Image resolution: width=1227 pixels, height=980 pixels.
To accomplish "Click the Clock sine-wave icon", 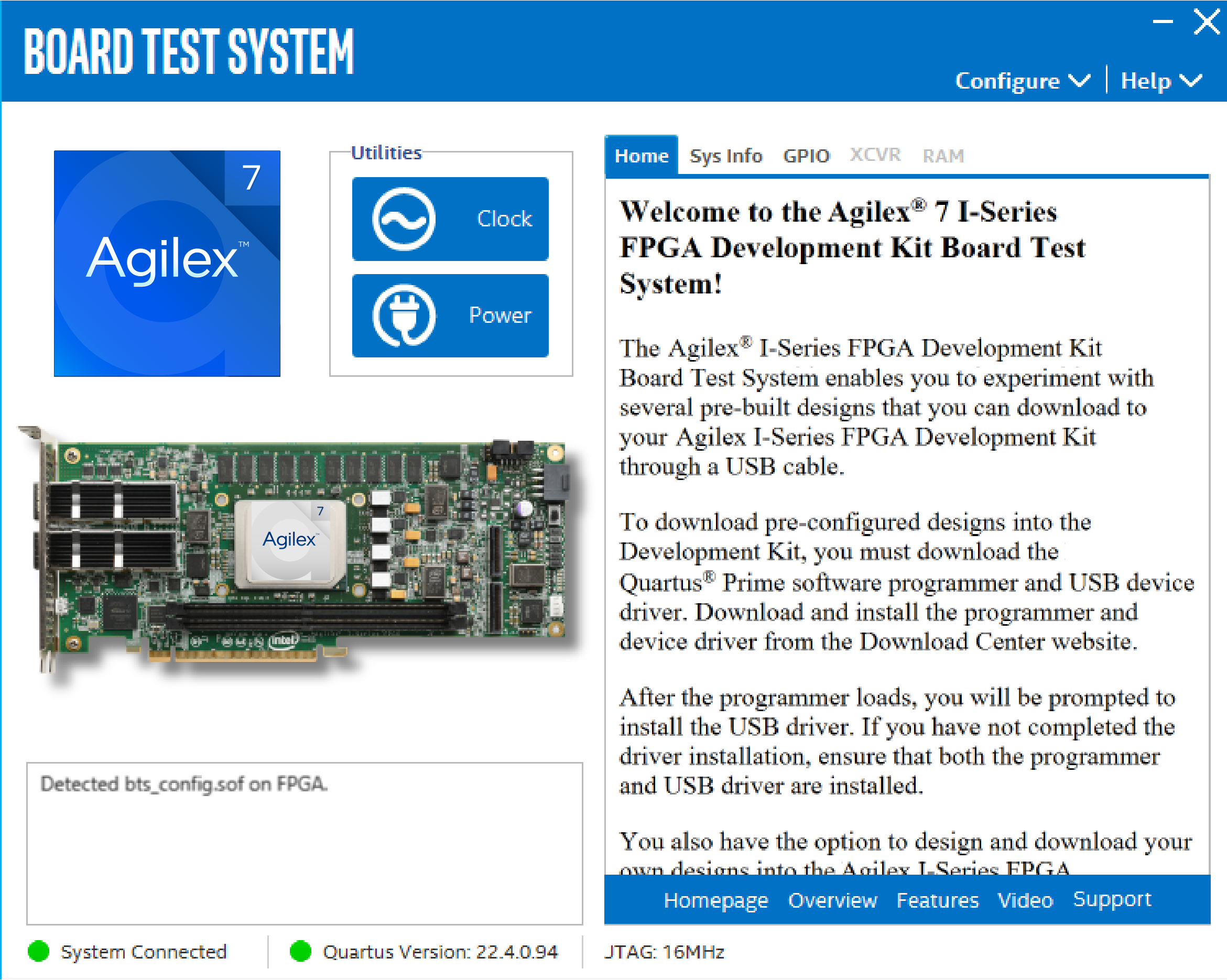I will (x=404, y=219).
